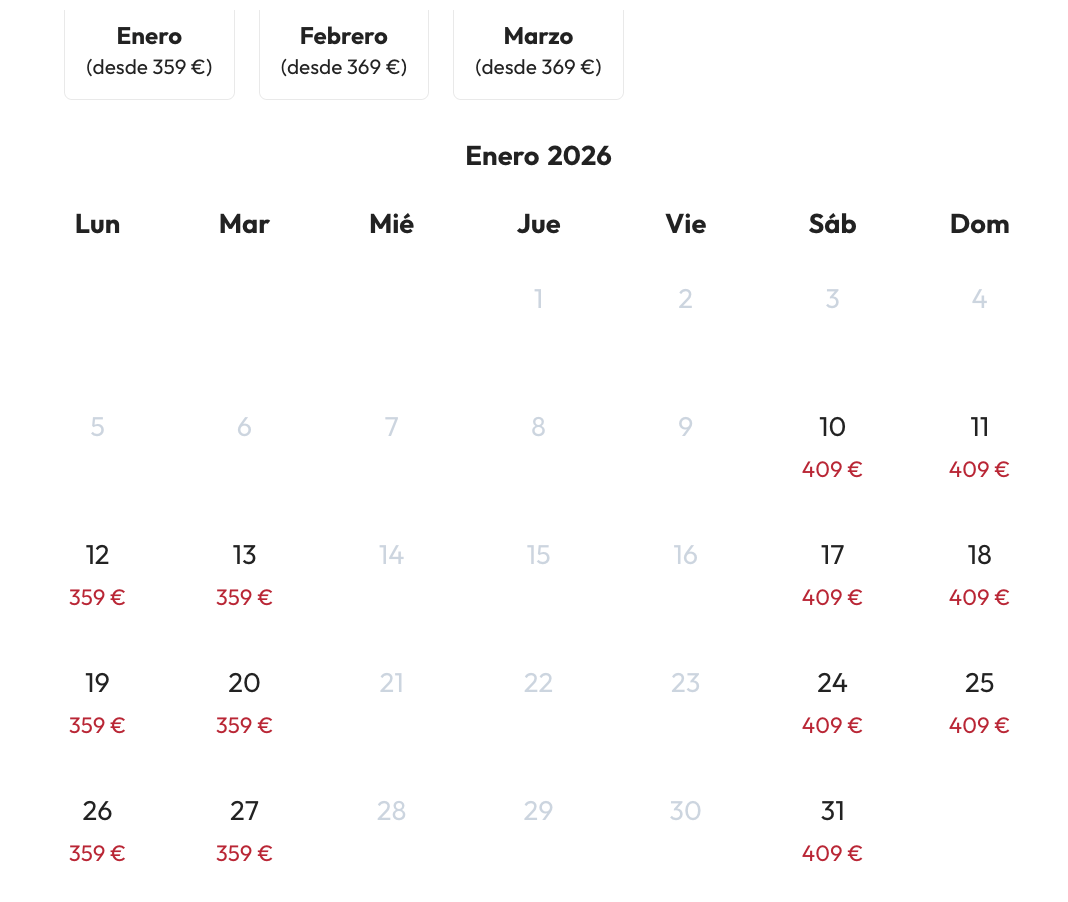This screenshot has height=902, width=1068.
Task: Select Monday January 26 date
Action: click(x=97, y=830)
